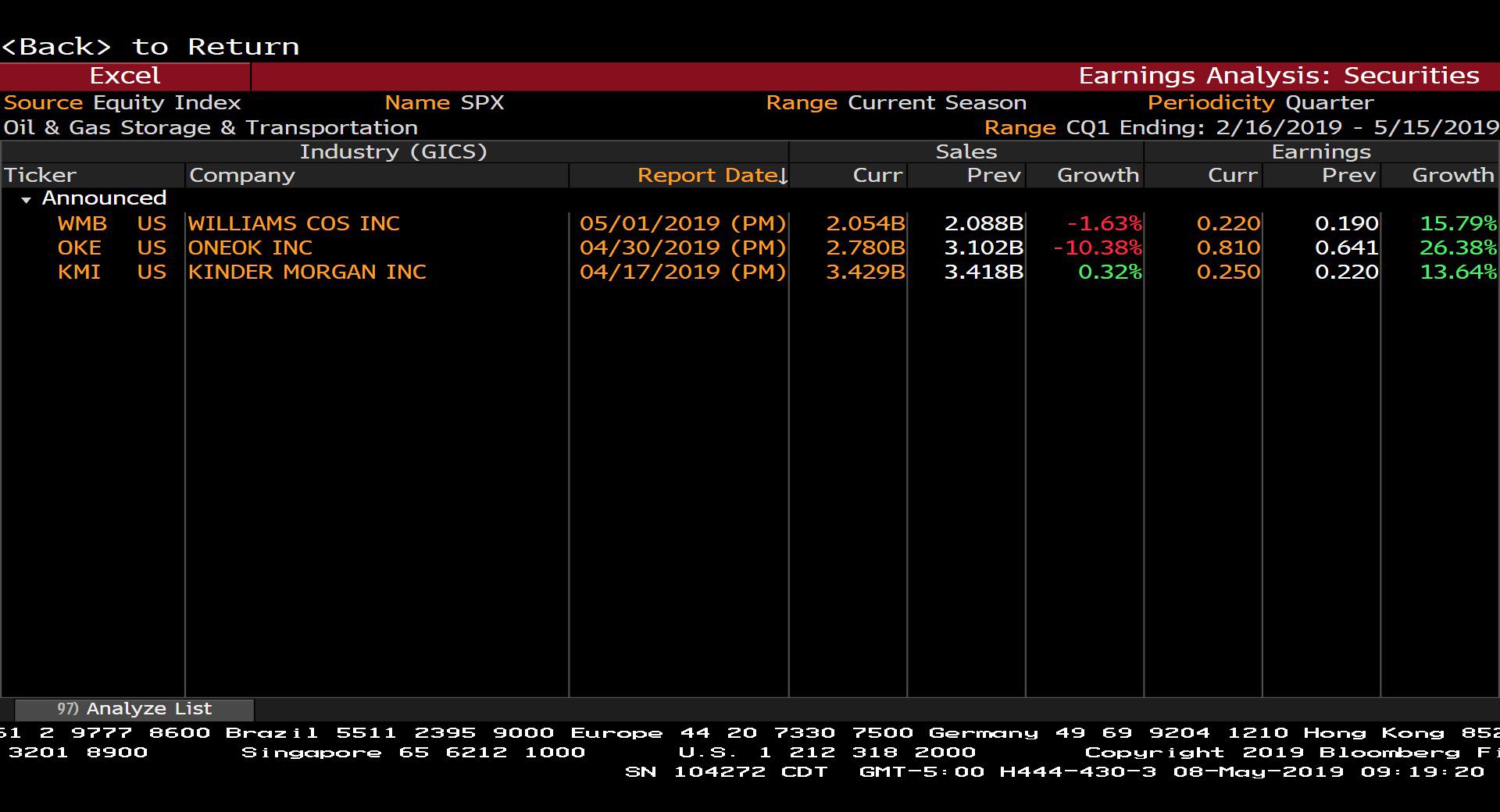Click Earnings Analysis: Securities title
Image resolution: width=1500 pixels, height=812 pixels.
(1279, 76)
